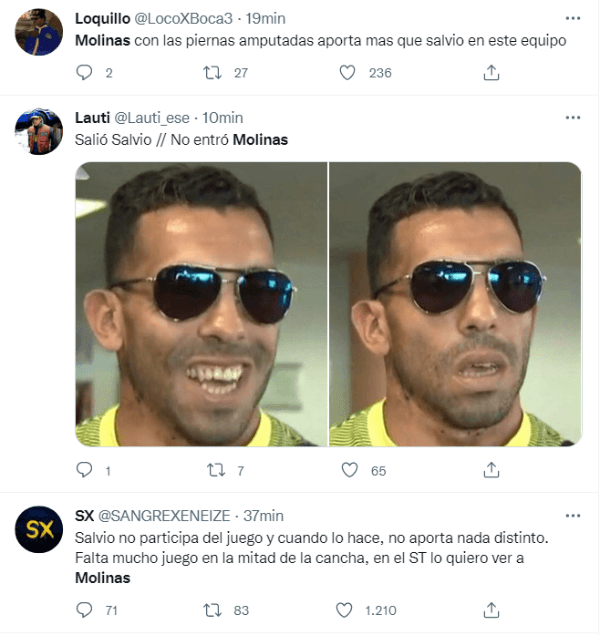
Task: Like SX tweet with 1.210 likes
Action: [344, 610]
